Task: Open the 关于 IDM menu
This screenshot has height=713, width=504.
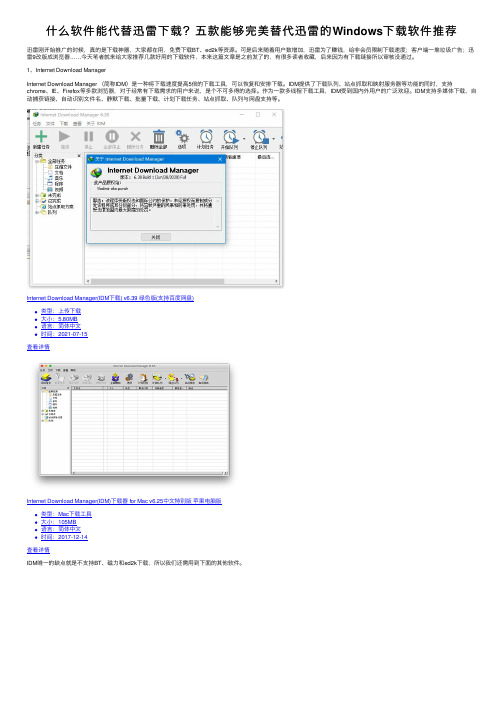Action: click(x=96, y=124)
